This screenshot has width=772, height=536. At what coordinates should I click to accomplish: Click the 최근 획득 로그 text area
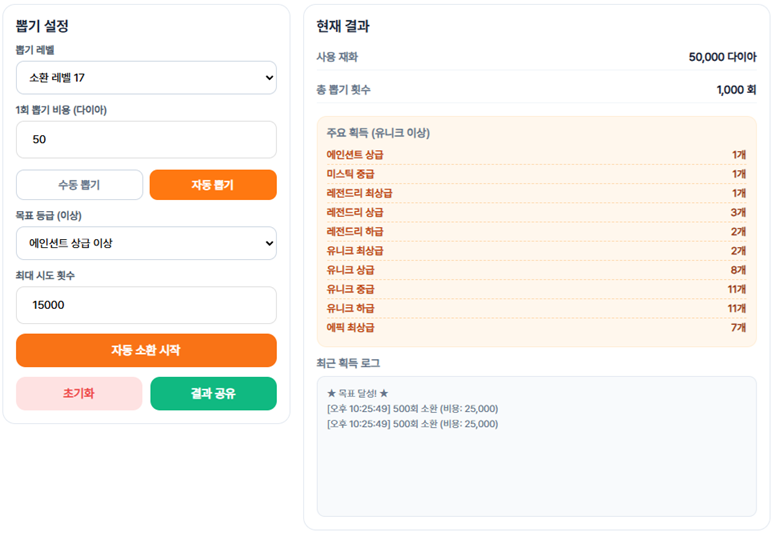(x=536, y=470)
